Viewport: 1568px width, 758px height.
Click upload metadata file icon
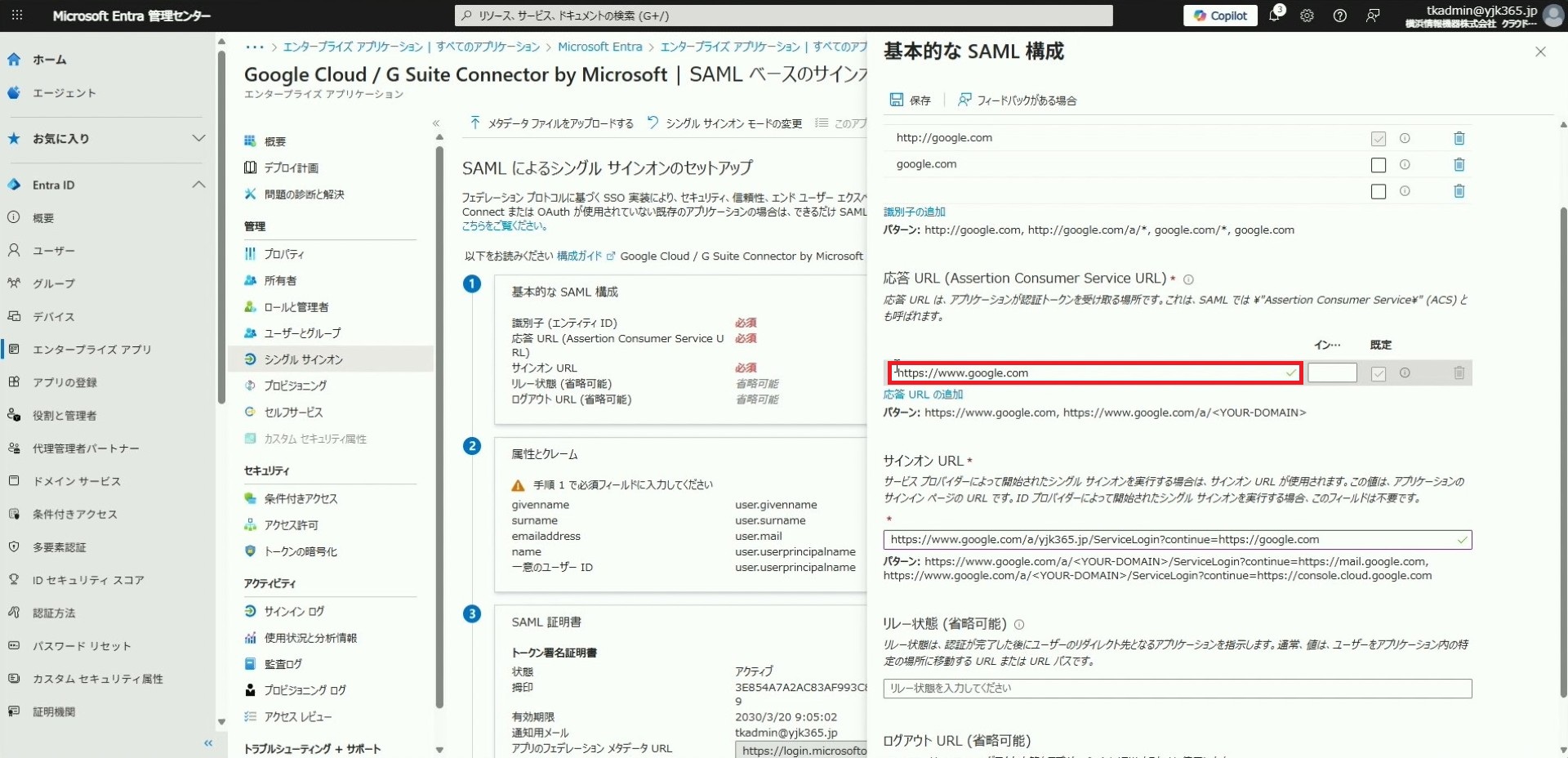point(474,123)
